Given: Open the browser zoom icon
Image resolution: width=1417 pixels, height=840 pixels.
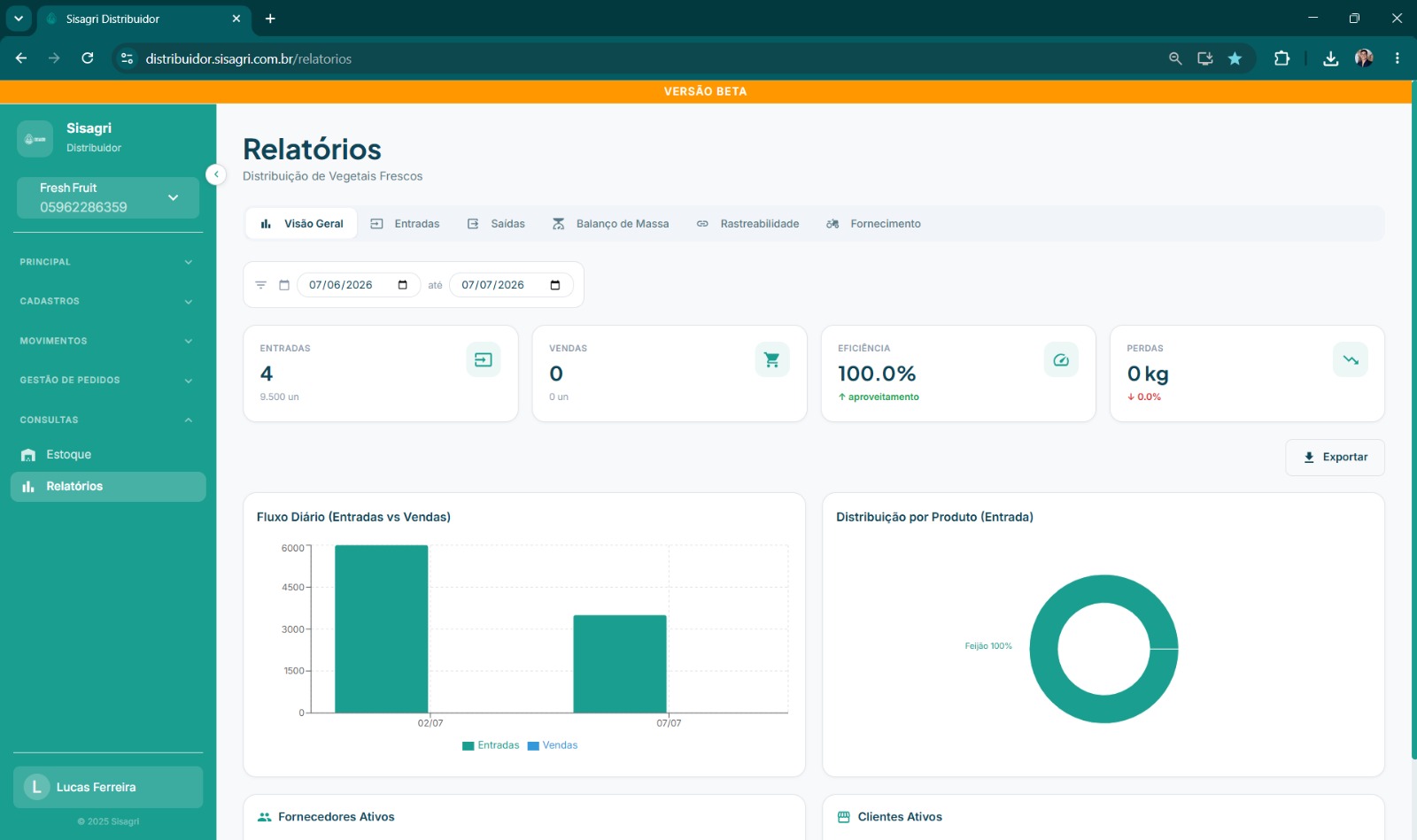Looking at the screenshot, I should tap(1175, 58).
